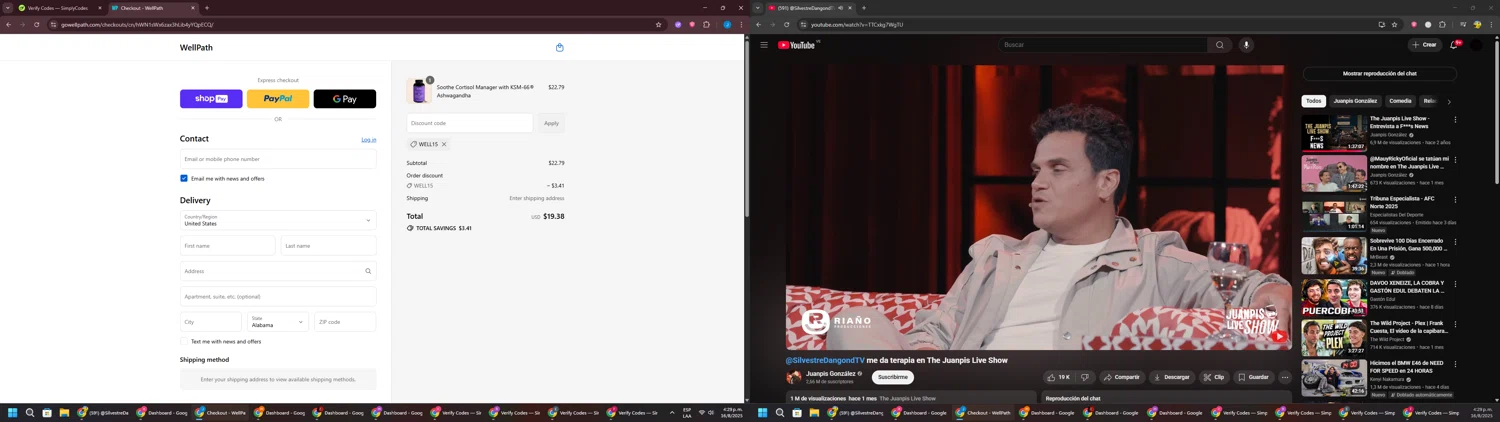Bookmark the WellPath checkout page with star
The width and height of the screenshot is (1500, 422).
(658, 24)
